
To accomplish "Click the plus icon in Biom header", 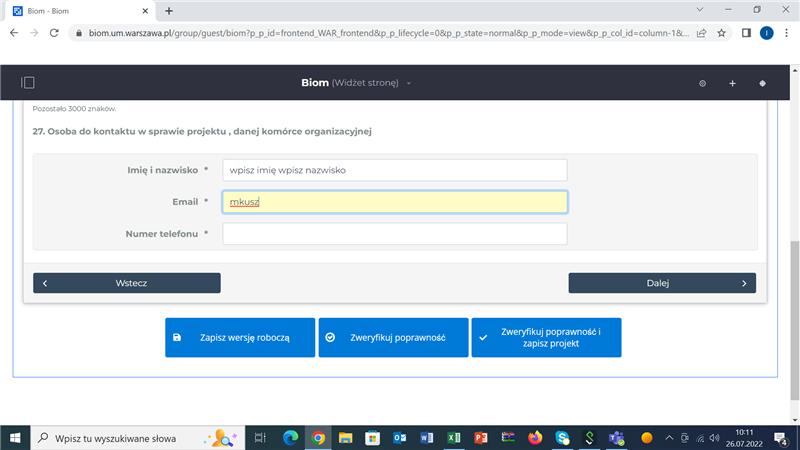I will click(732, 83).
